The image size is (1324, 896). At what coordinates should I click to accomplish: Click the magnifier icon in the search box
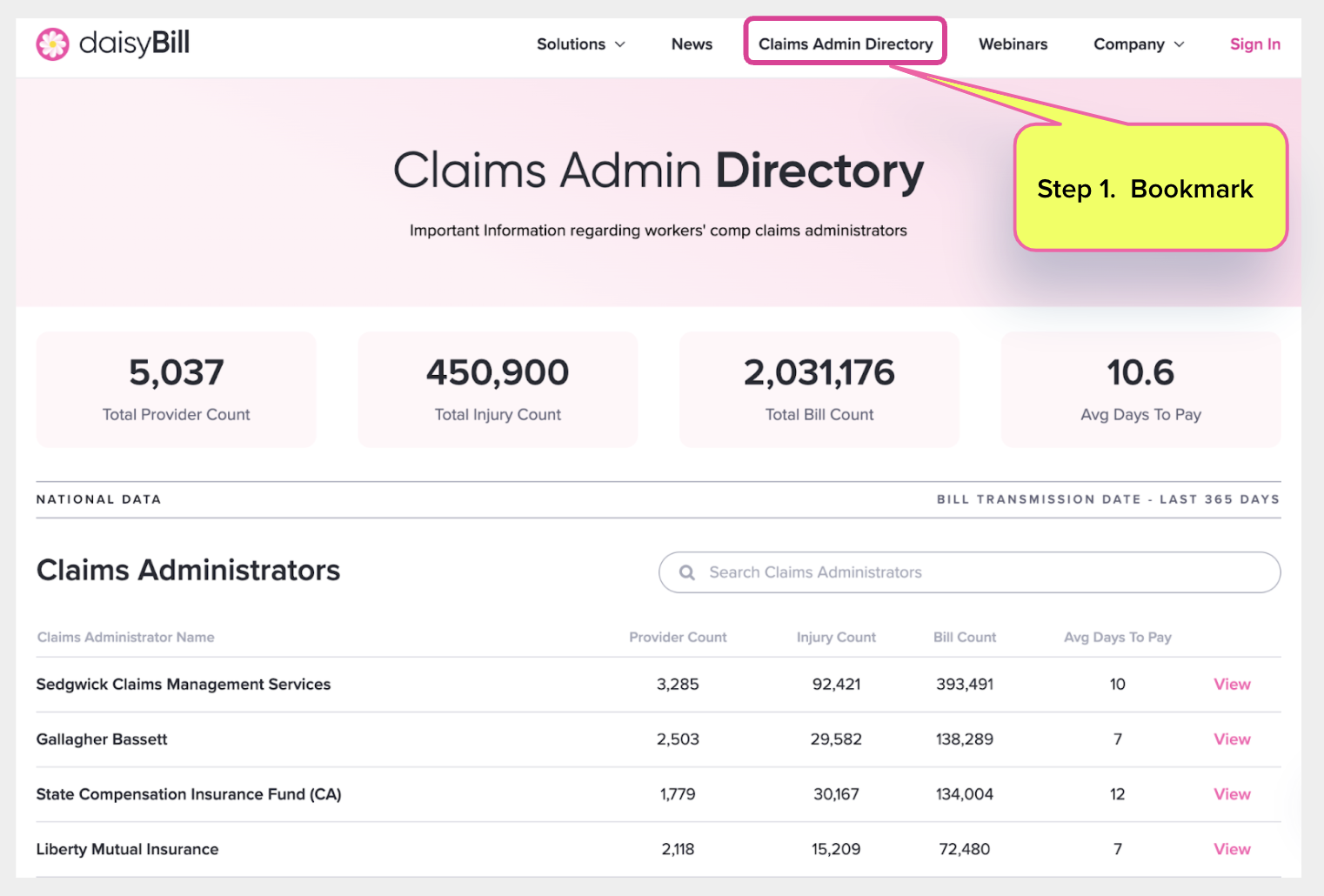coord(687,572)
